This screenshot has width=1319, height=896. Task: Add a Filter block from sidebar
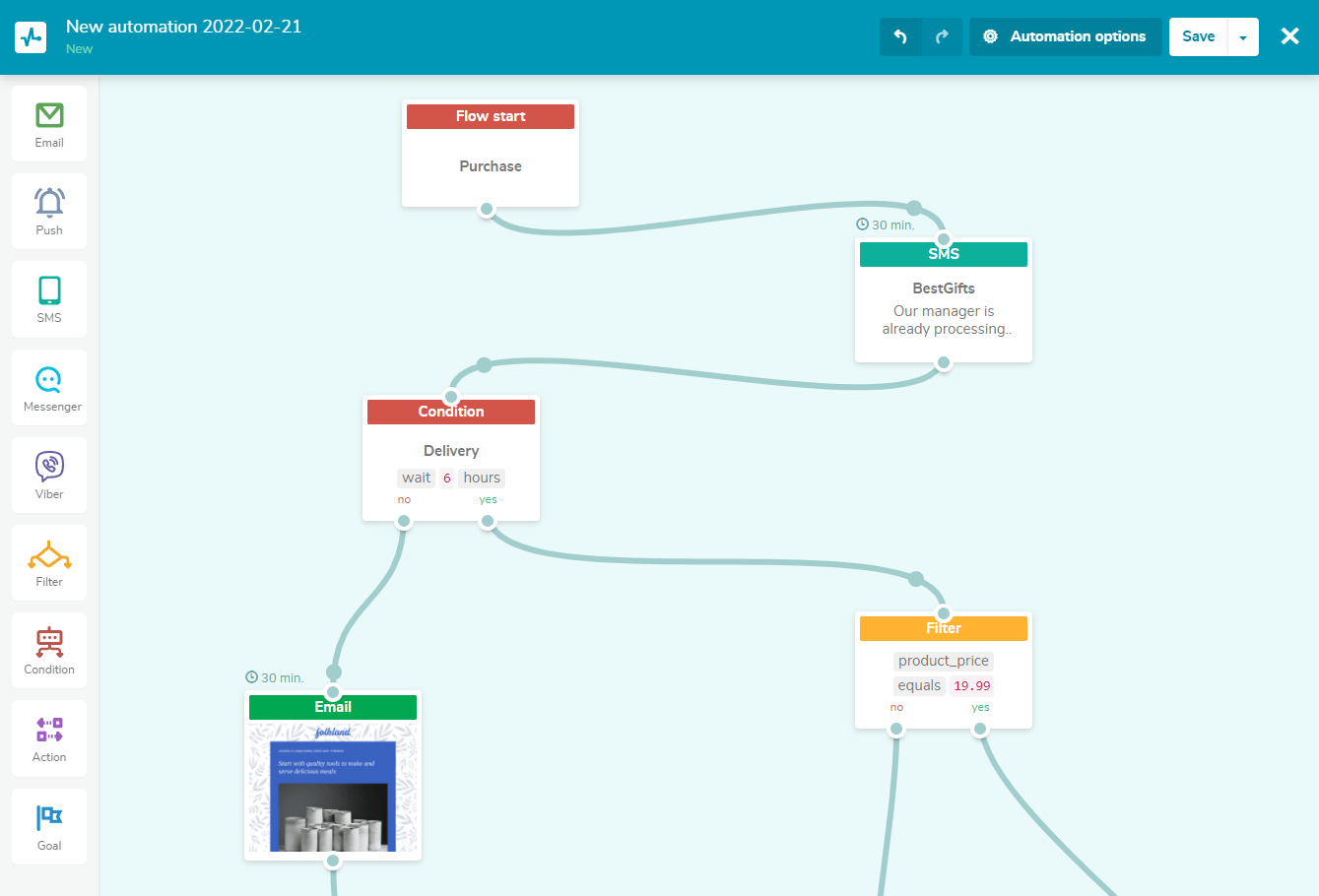click(49, 556)
